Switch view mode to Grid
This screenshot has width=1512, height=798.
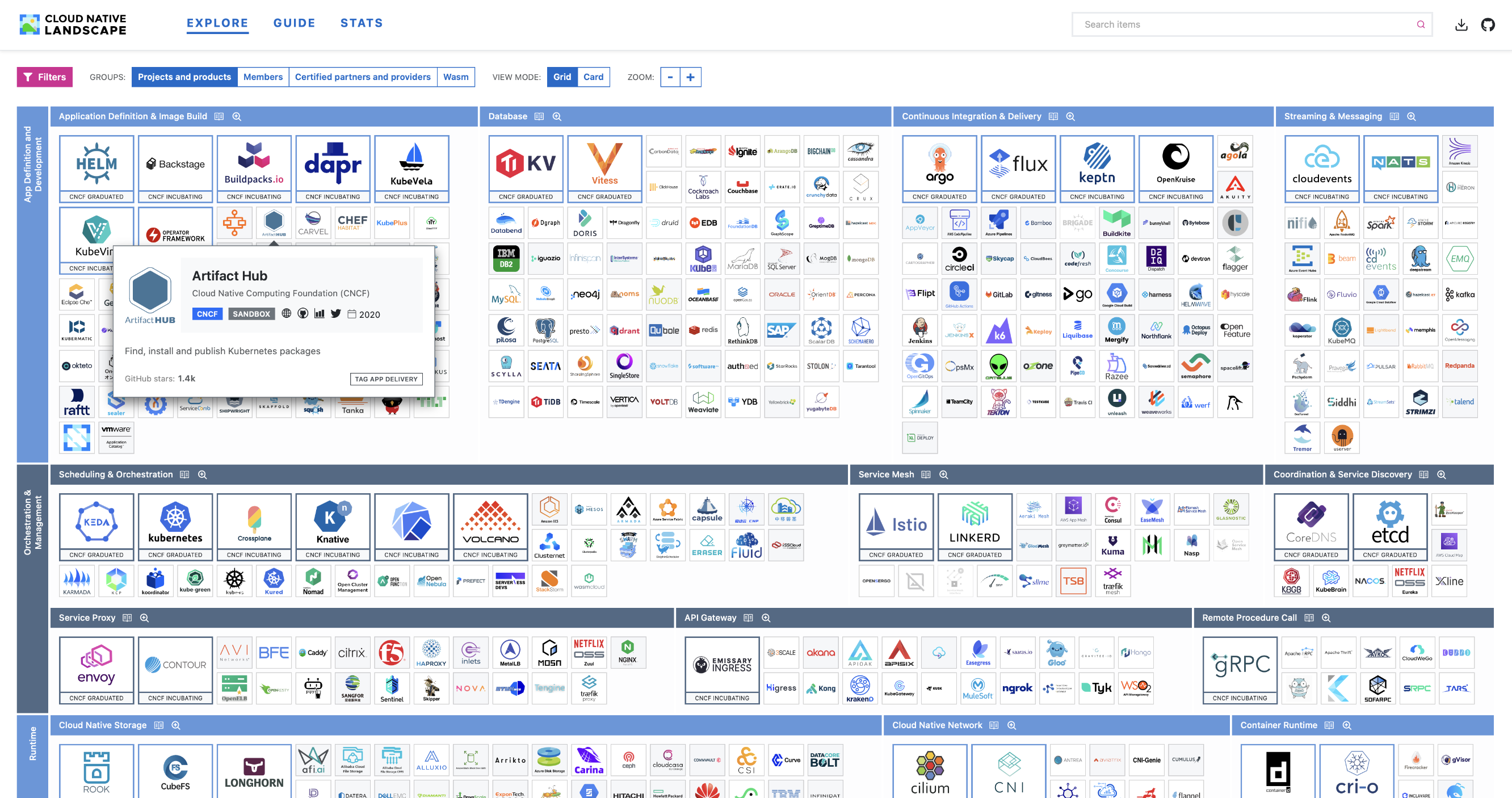tap(562, 77)
